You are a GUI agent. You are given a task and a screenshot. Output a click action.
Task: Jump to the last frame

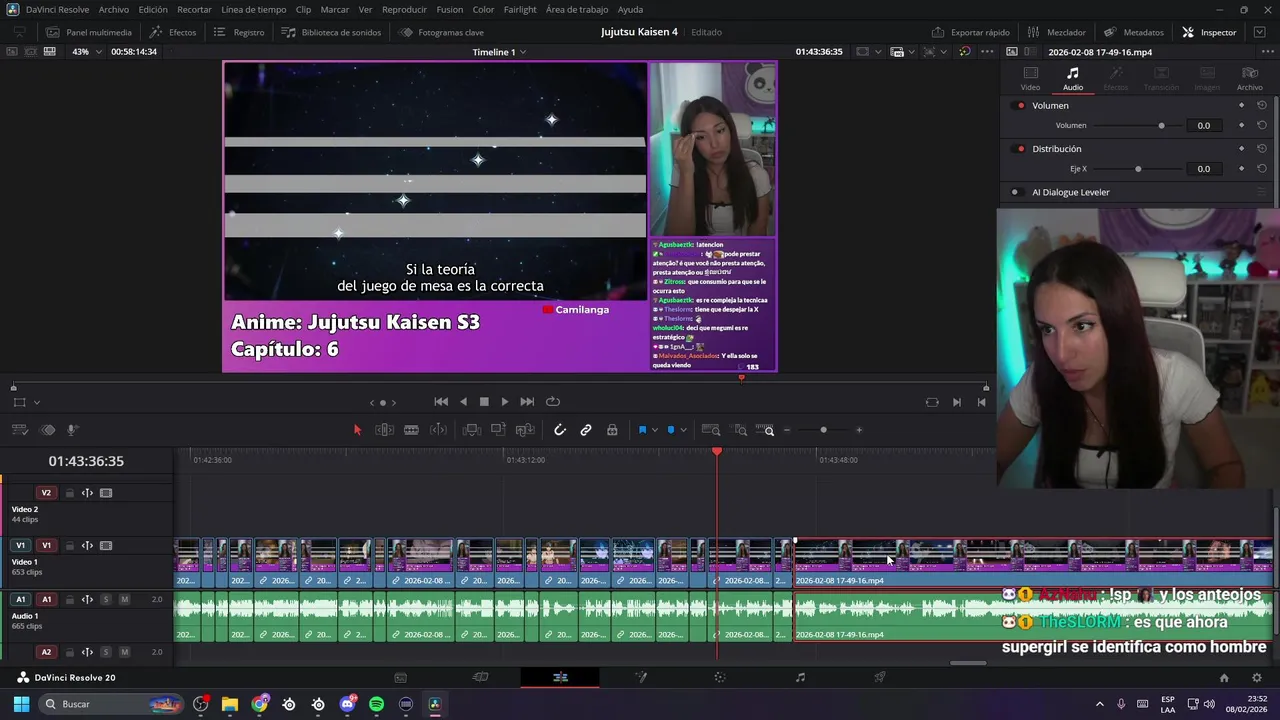(x=527, y=402)
